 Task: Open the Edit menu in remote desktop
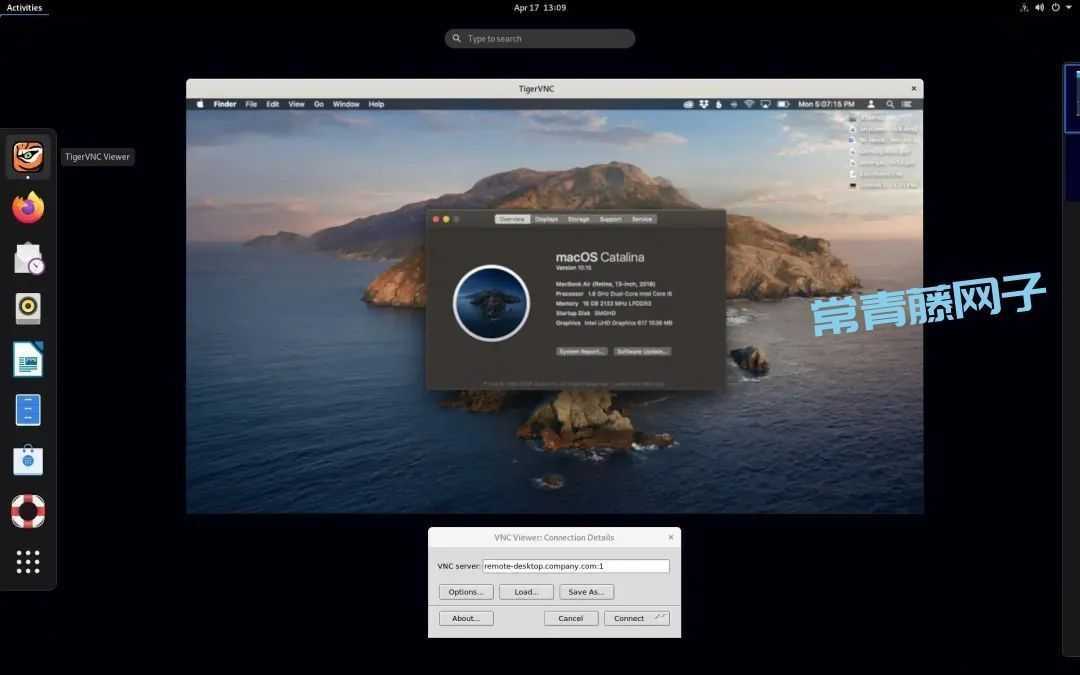(x=273, y=104)
